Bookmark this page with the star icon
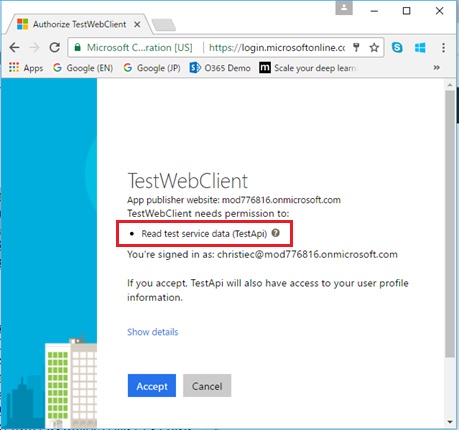459x430 pixels. pos(374,48)
